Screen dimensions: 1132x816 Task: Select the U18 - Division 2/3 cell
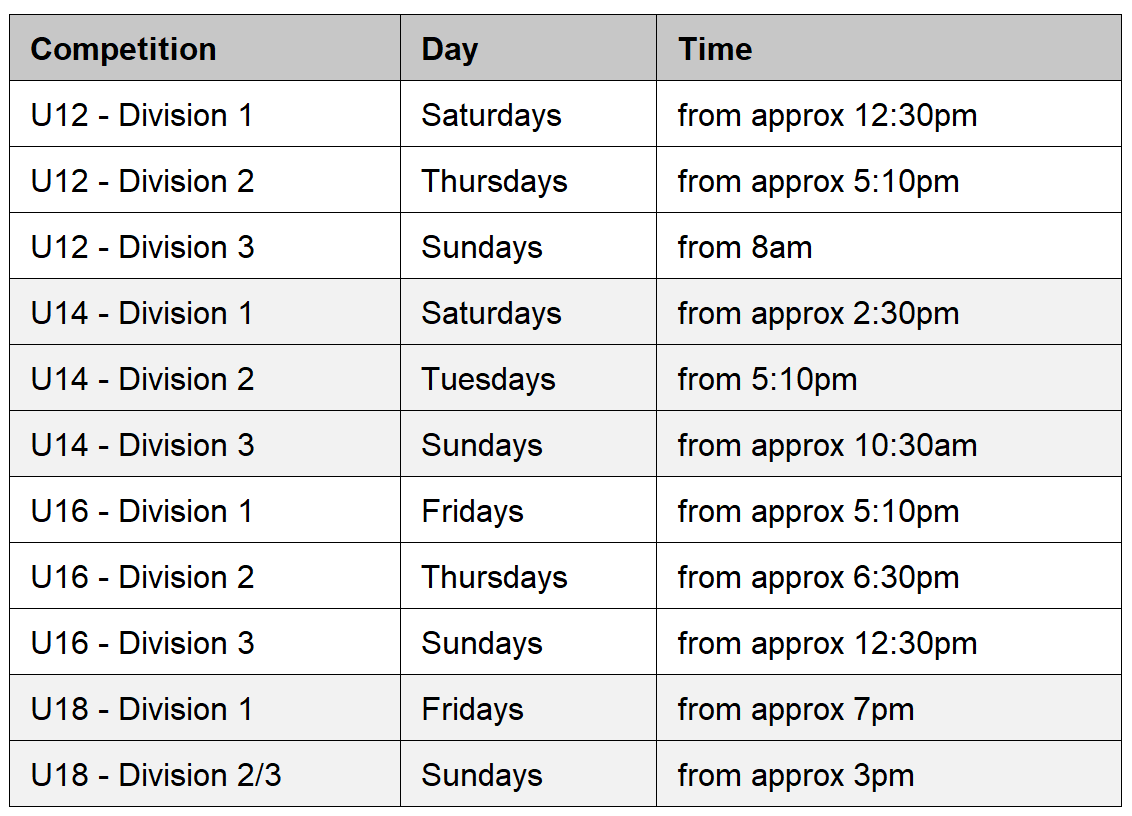(205, 774)
